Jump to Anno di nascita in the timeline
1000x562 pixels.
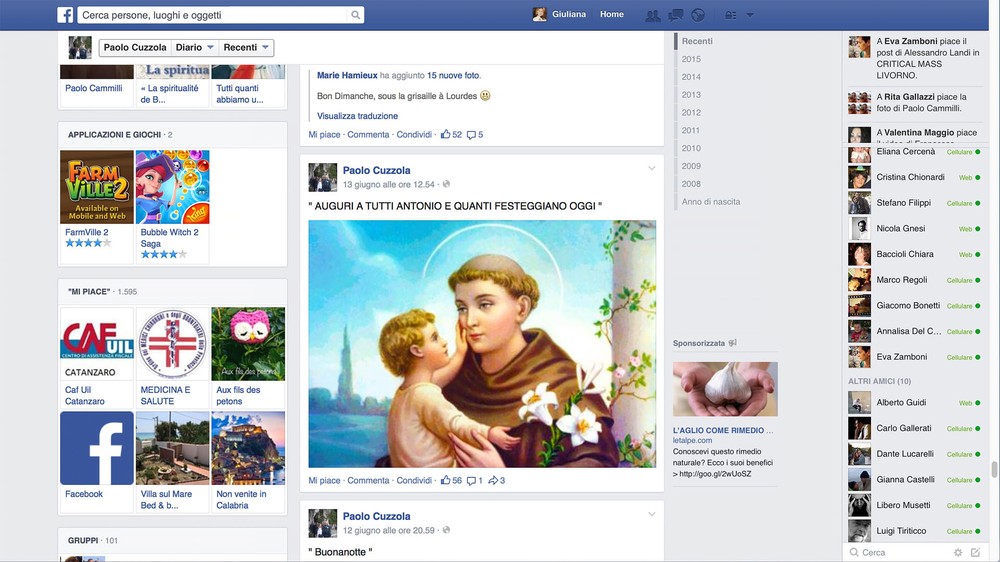tap(711, 202)
